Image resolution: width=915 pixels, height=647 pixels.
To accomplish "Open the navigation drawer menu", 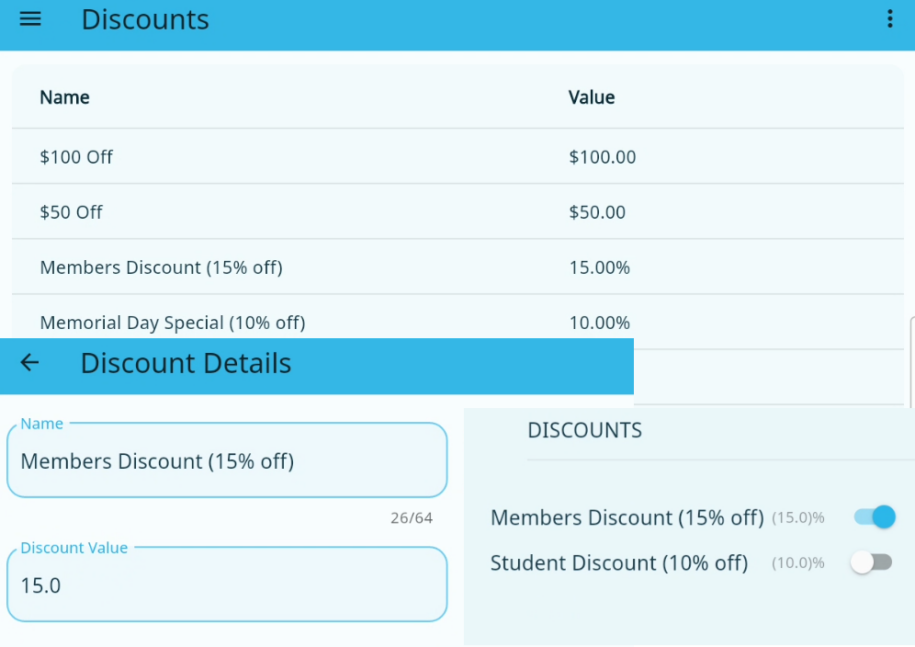I will pos(29,18).
